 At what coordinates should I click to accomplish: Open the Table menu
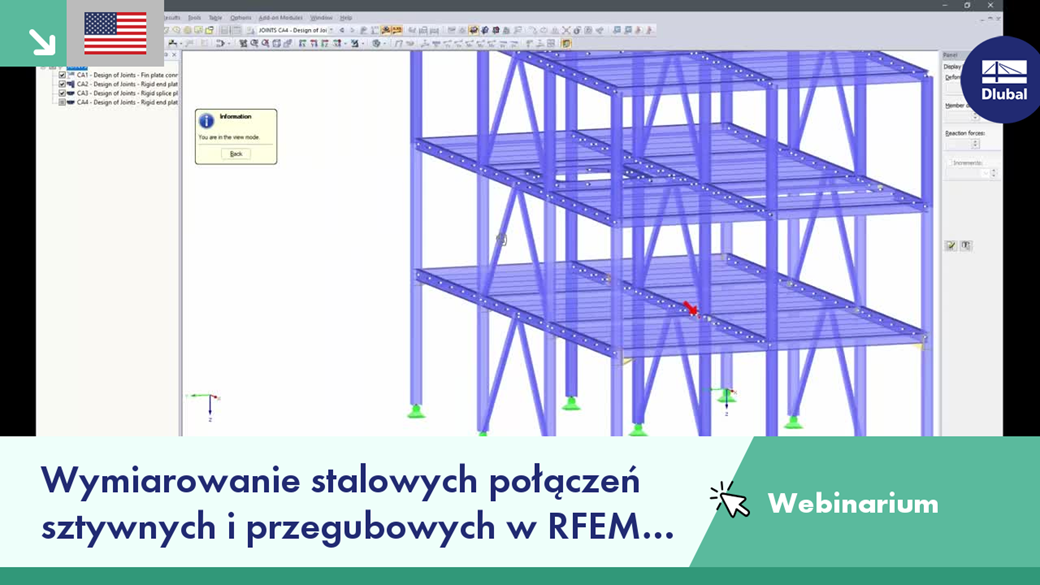[x=215, y=18]
